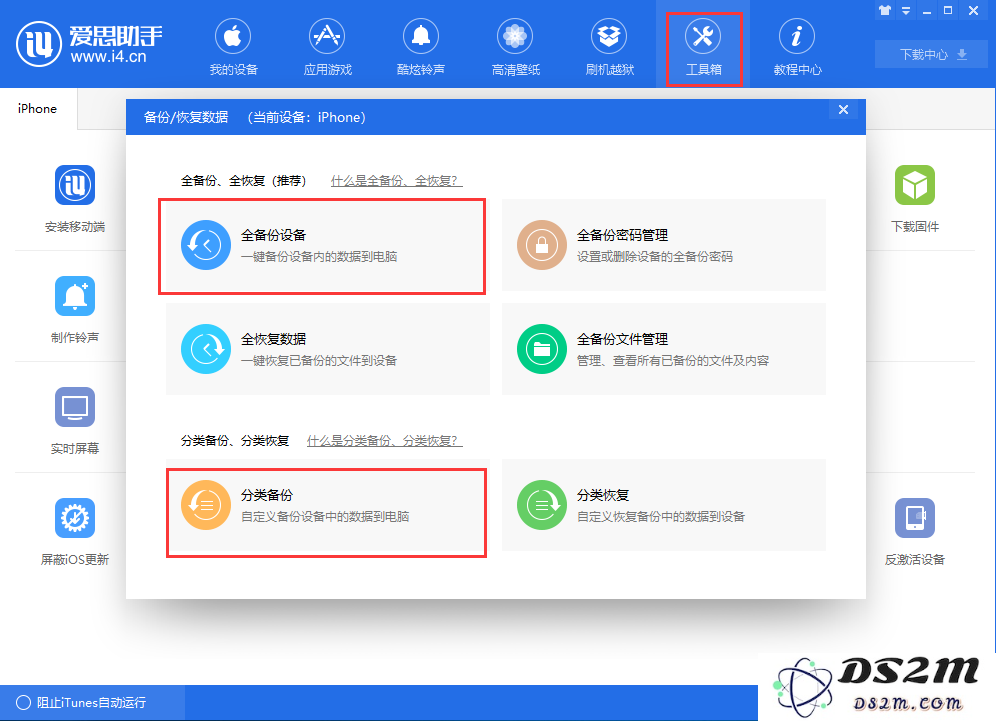
Task: Select 全备份密码管理 title text
Action: click(622, 235)
